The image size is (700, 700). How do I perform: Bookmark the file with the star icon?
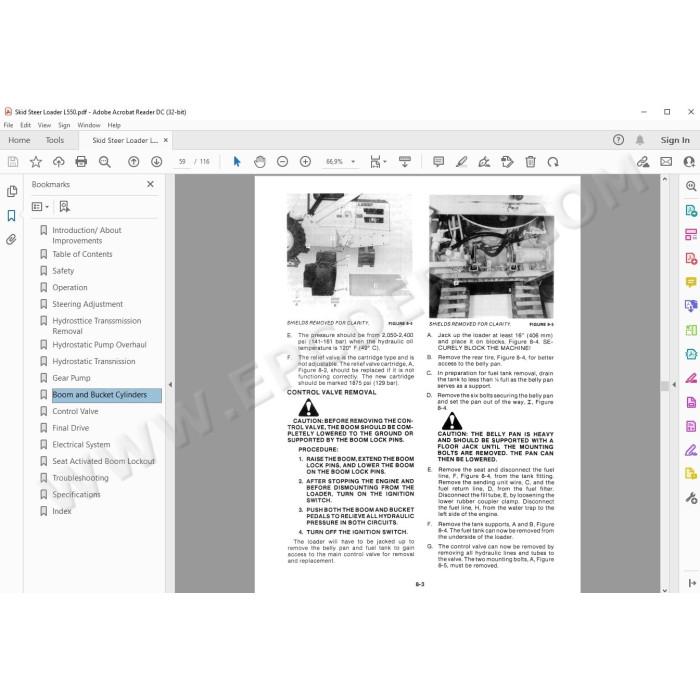(36, 162)
